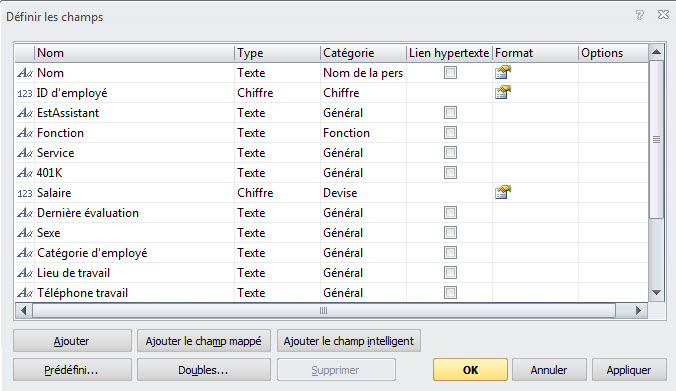Select the Général category cell for Sexe
The height and width of the screenshot is (391, 676).
pyautogui.click(x=363, y=233)
